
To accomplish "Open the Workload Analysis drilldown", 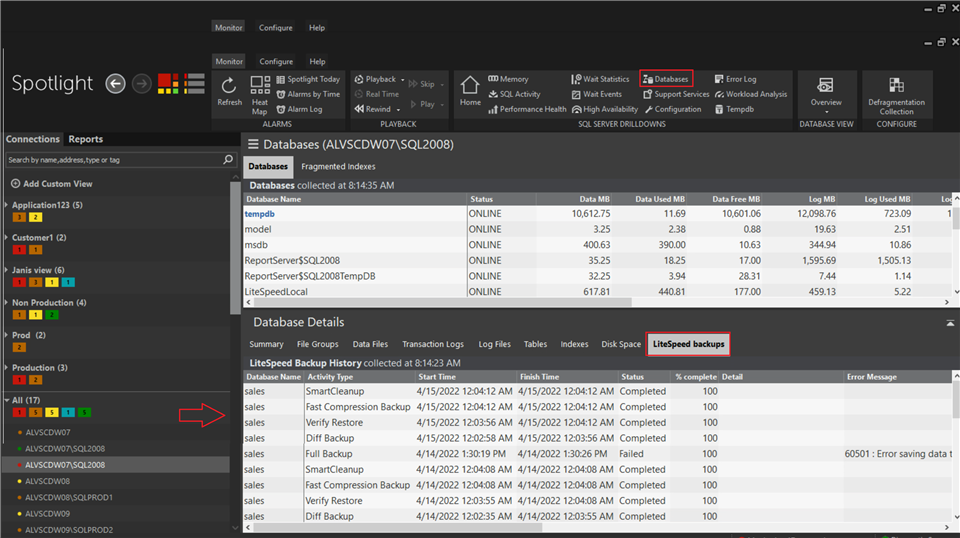I will [751, 94].
